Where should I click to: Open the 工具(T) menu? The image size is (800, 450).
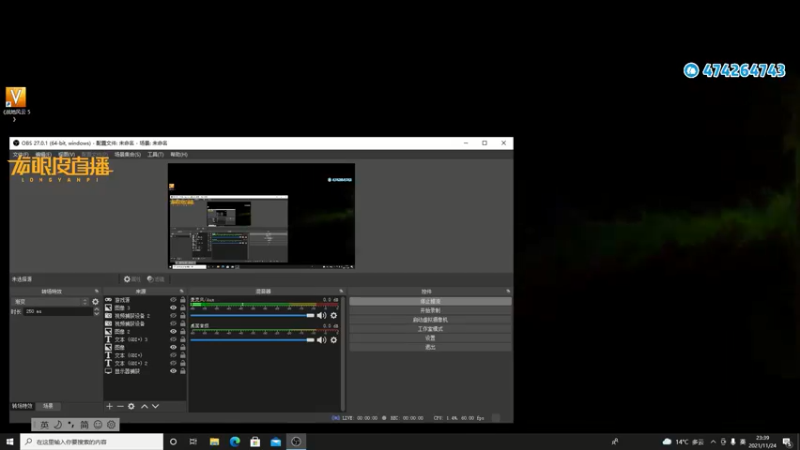[x=156, y=155]
